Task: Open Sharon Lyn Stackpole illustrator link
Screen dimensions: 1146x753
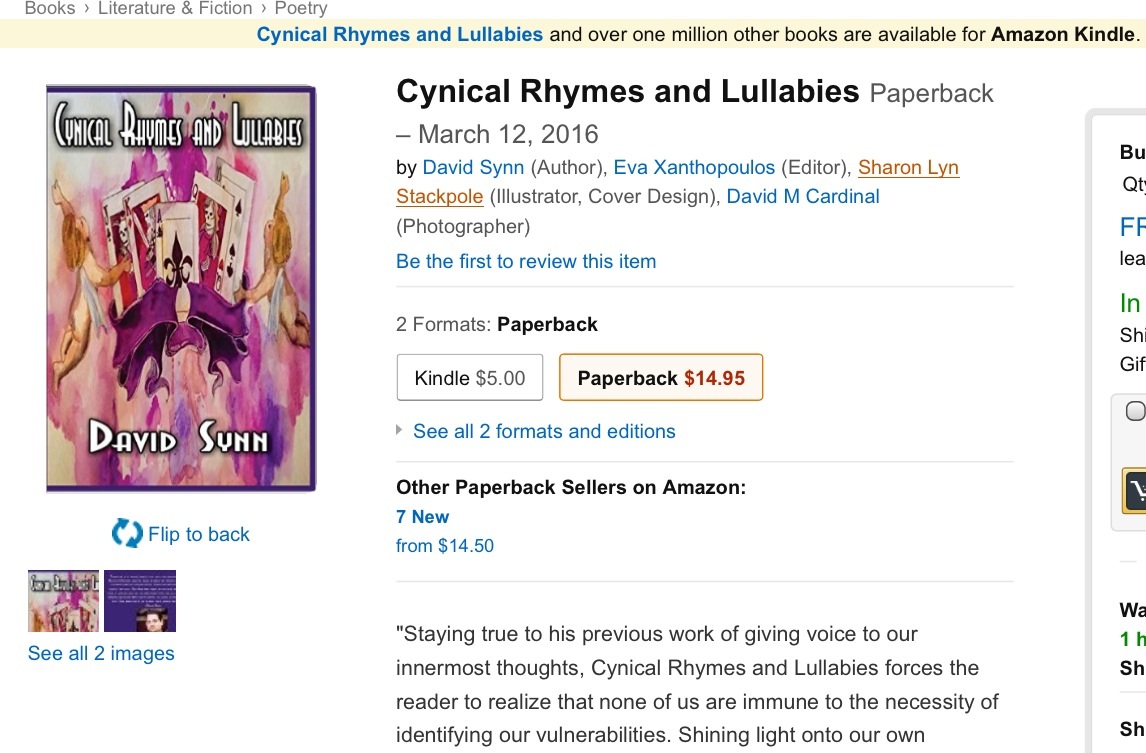Action: (908, 167)
